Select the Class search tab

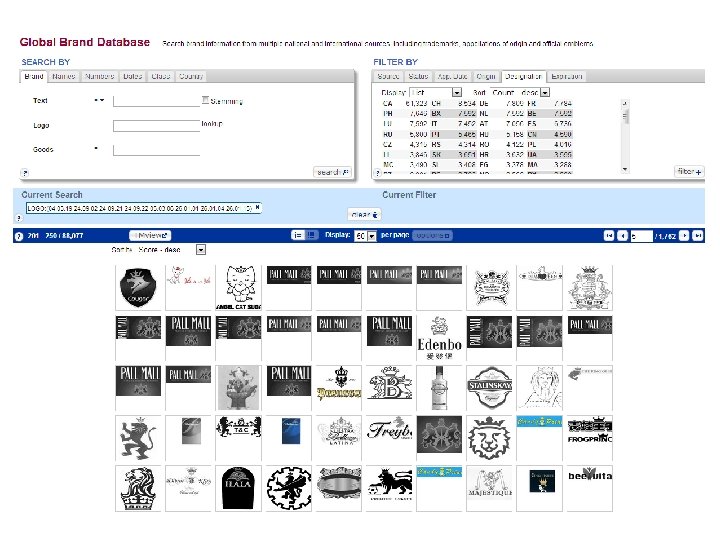click(x=161, y=76)
